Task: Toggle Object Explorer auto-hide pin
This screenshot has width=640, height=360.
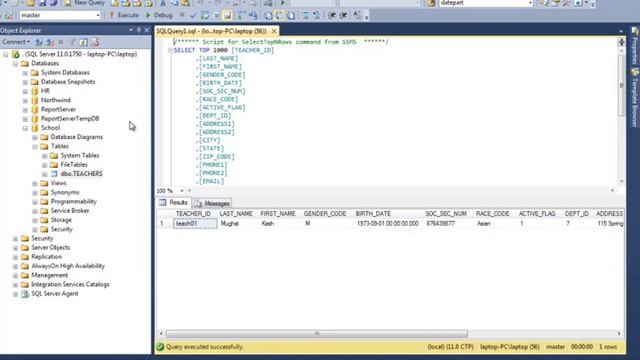Action: tap(139, 30)
